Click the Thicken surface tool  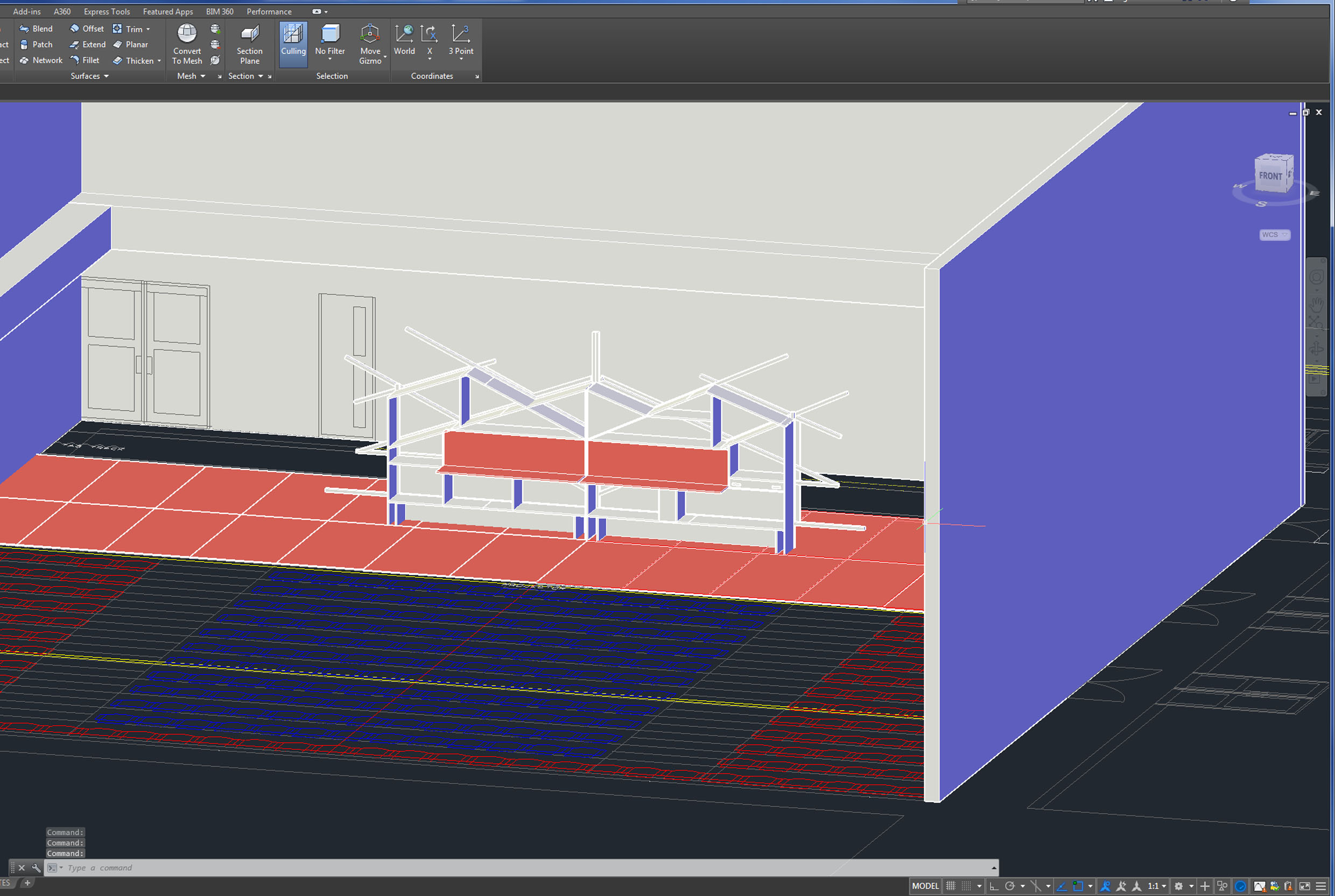[136, 61]
